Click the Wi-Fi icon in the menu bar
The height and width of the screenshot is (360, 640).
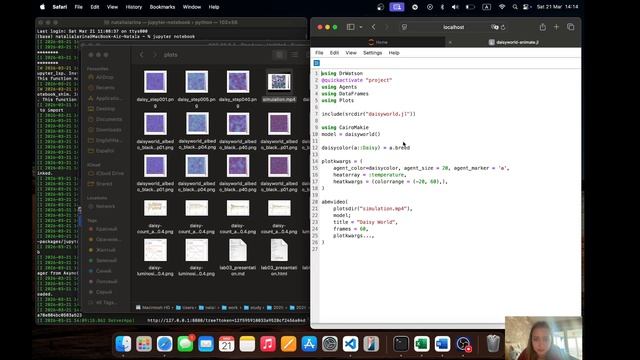(502, 7)
